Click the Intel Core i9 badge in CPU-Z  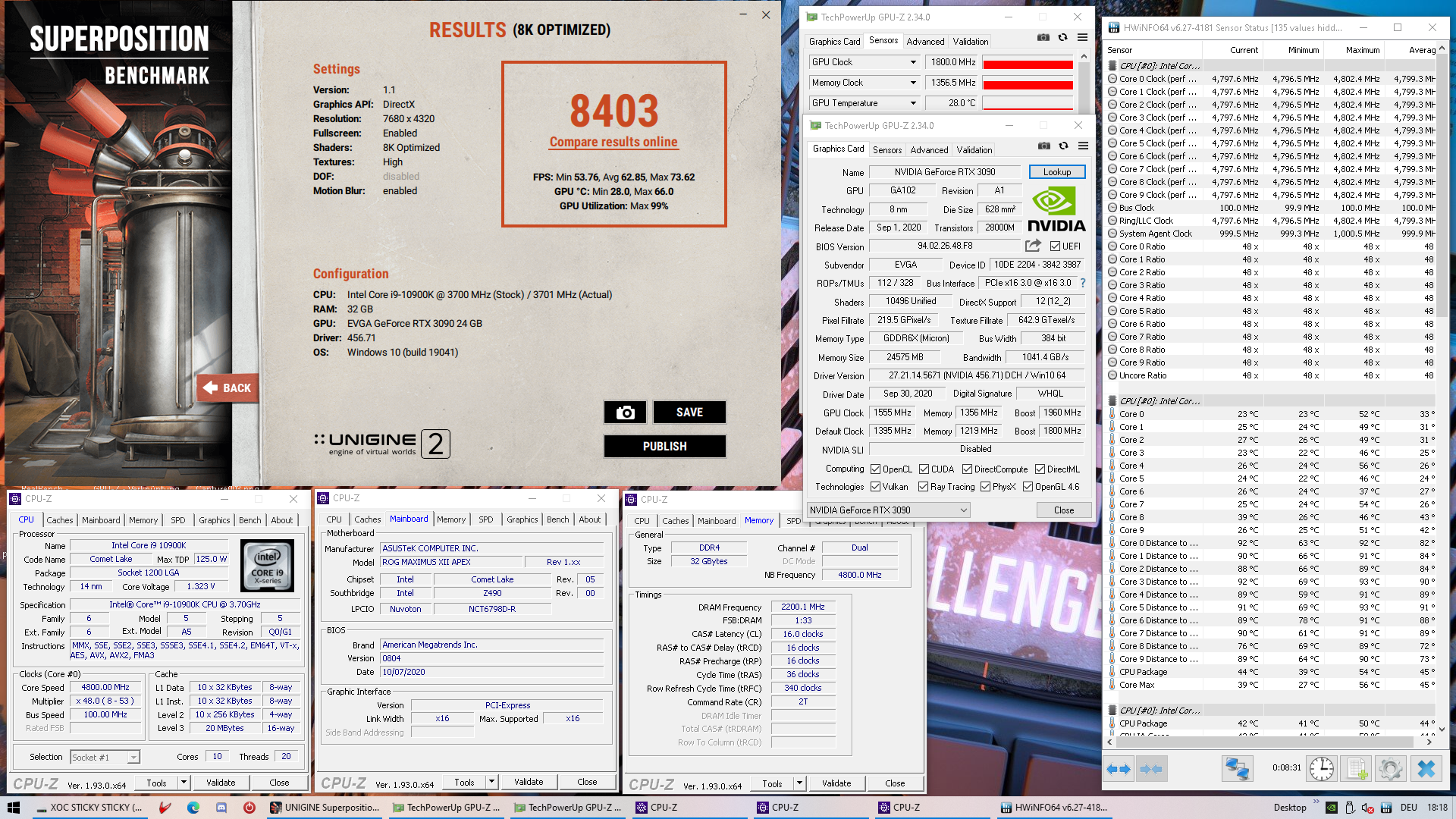pyautogui.click(x=267, y=565)
